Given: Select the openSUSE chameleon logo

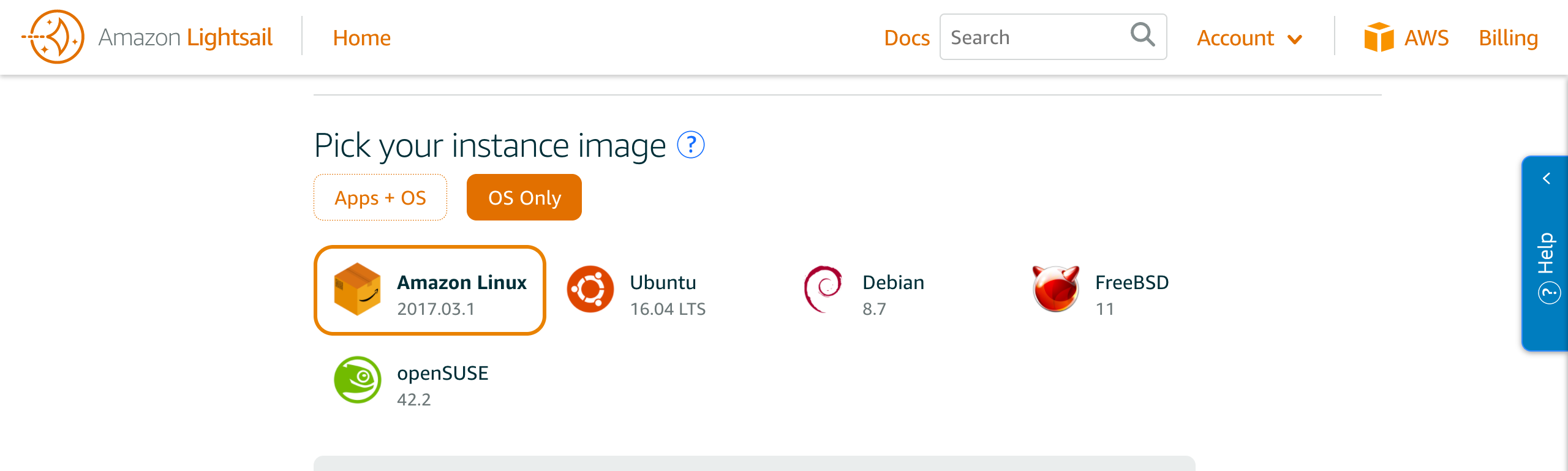Looking at the screenshot, I should pyautogui.click(x=357, y=380).
